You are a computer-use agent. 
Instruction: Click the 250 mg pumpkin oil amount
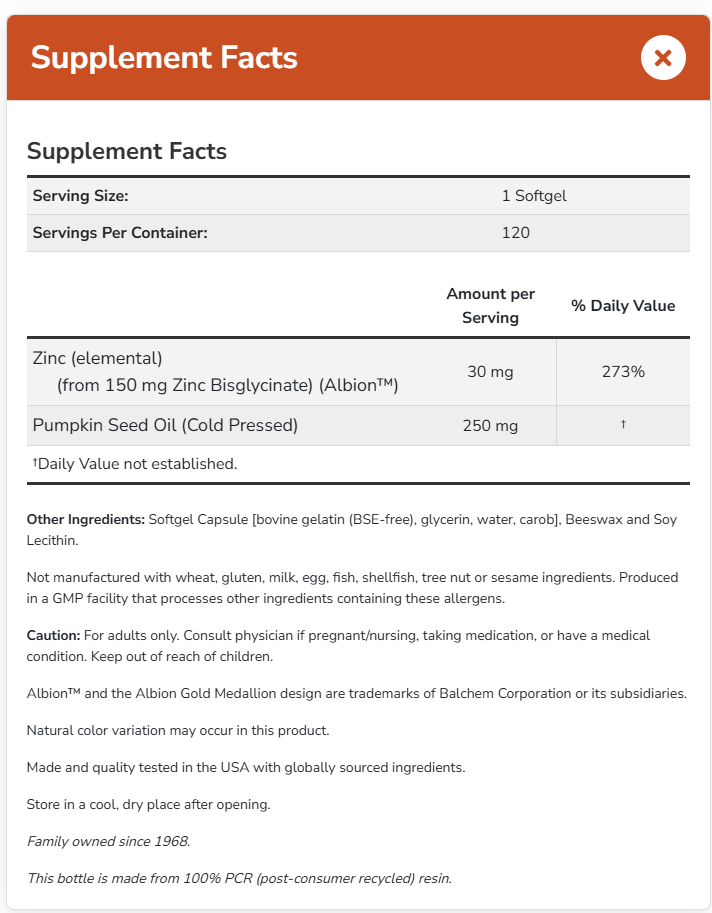click(x=490, y=426)
